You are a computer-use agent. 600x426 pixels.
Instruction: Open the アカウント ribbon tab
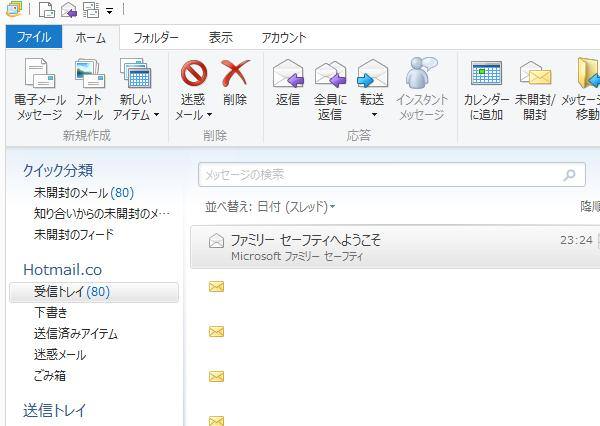tap(284, 37)
